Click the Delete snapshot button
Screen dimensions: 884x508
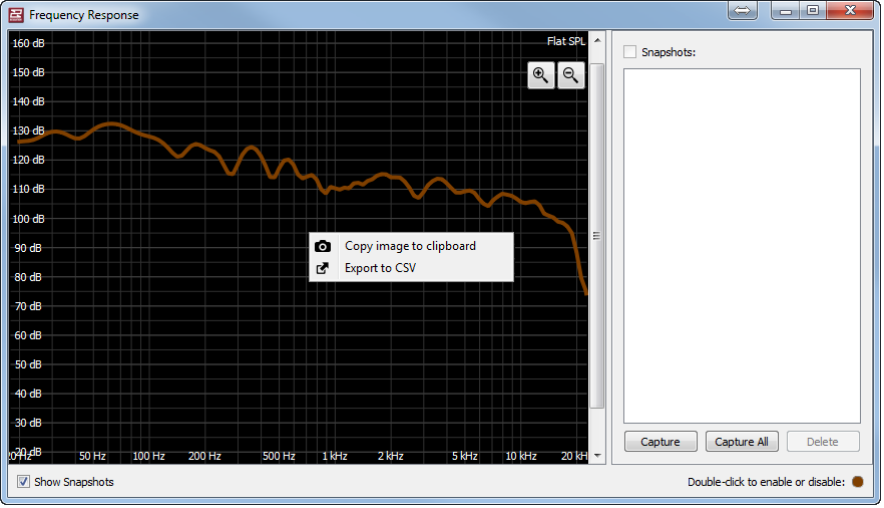823,442
